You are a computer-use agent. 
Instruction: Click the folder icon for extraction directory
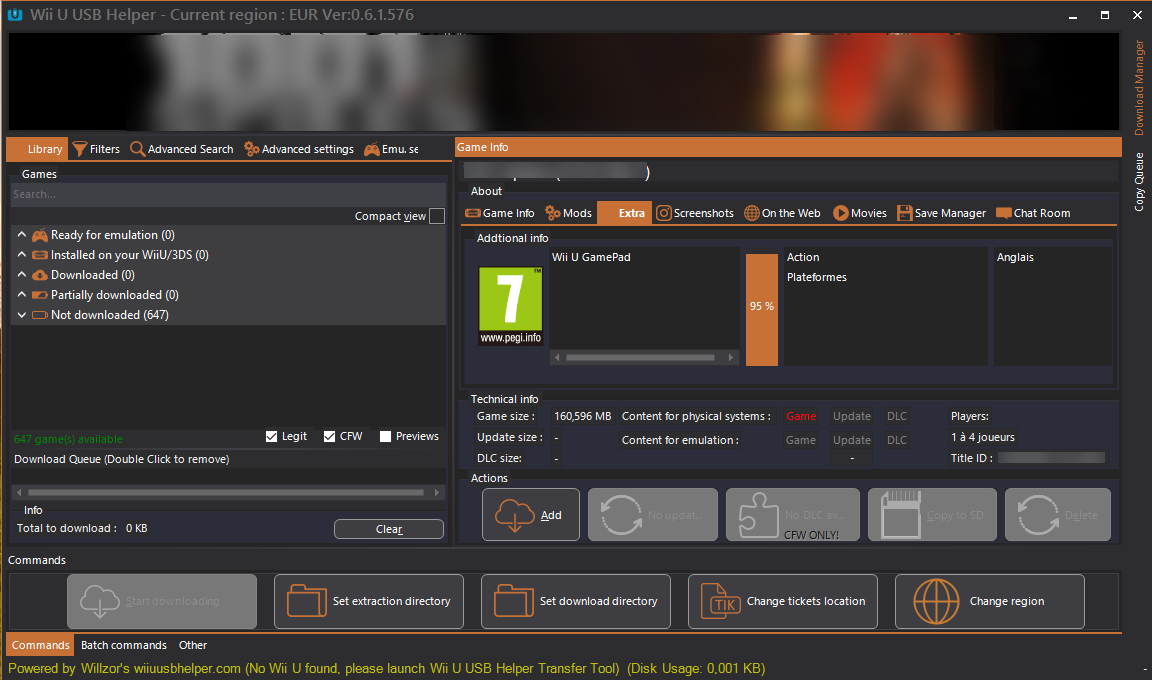tap(306, 601)
